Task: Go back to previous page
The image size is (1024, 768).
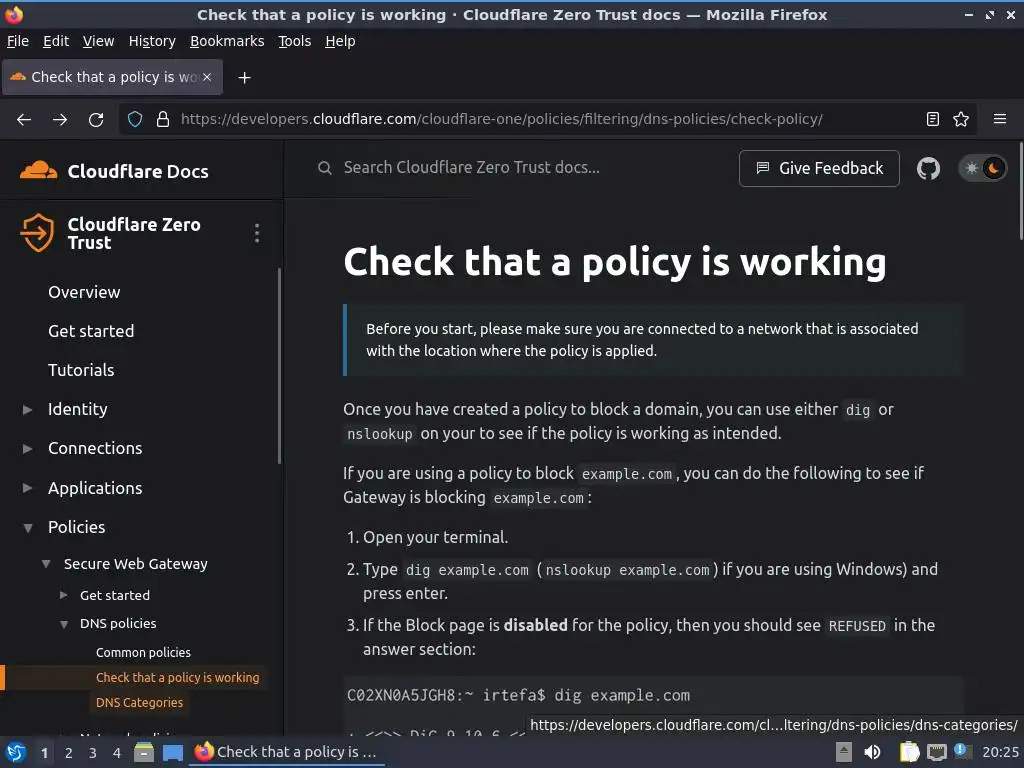Action: [x=24, y=120]
